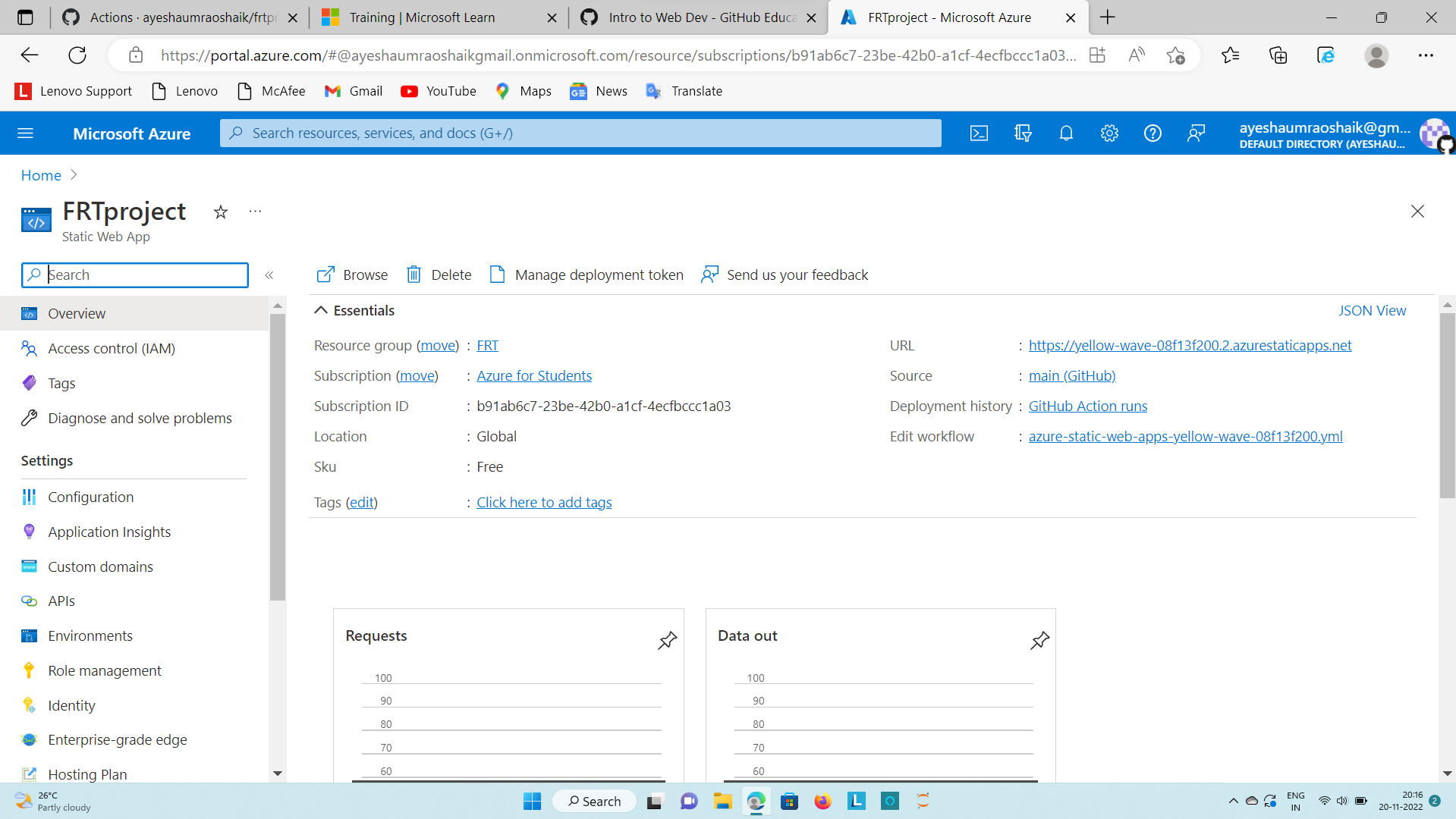Select Custom domains in the sidebar
Viewport: 1456px width, 819px height.
(99, 566)
